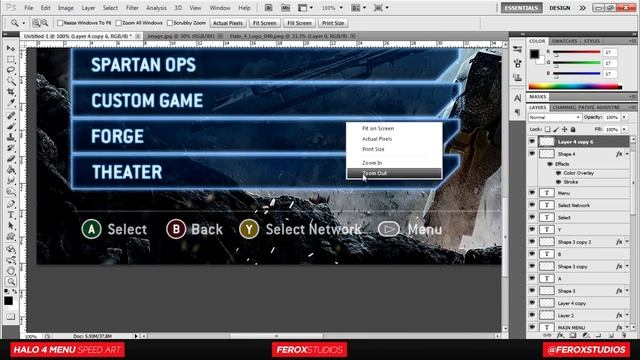This screenshot has height=360, width=640.
Task: Select the Eyedropper tool
Action: click(11, 103)
